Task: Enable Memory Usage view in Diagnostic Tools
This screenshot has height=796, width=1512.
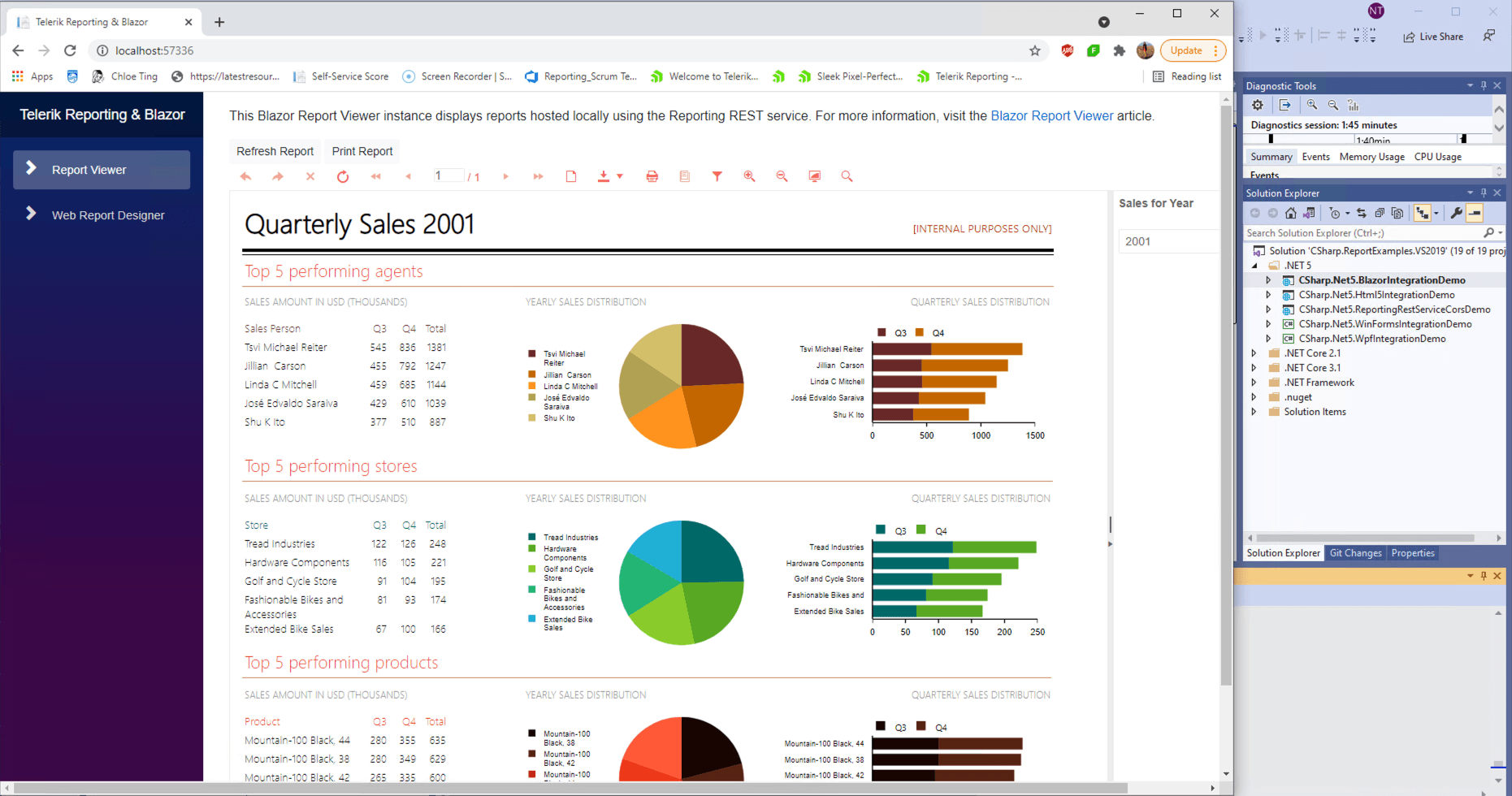Action: click(1371, 156)
